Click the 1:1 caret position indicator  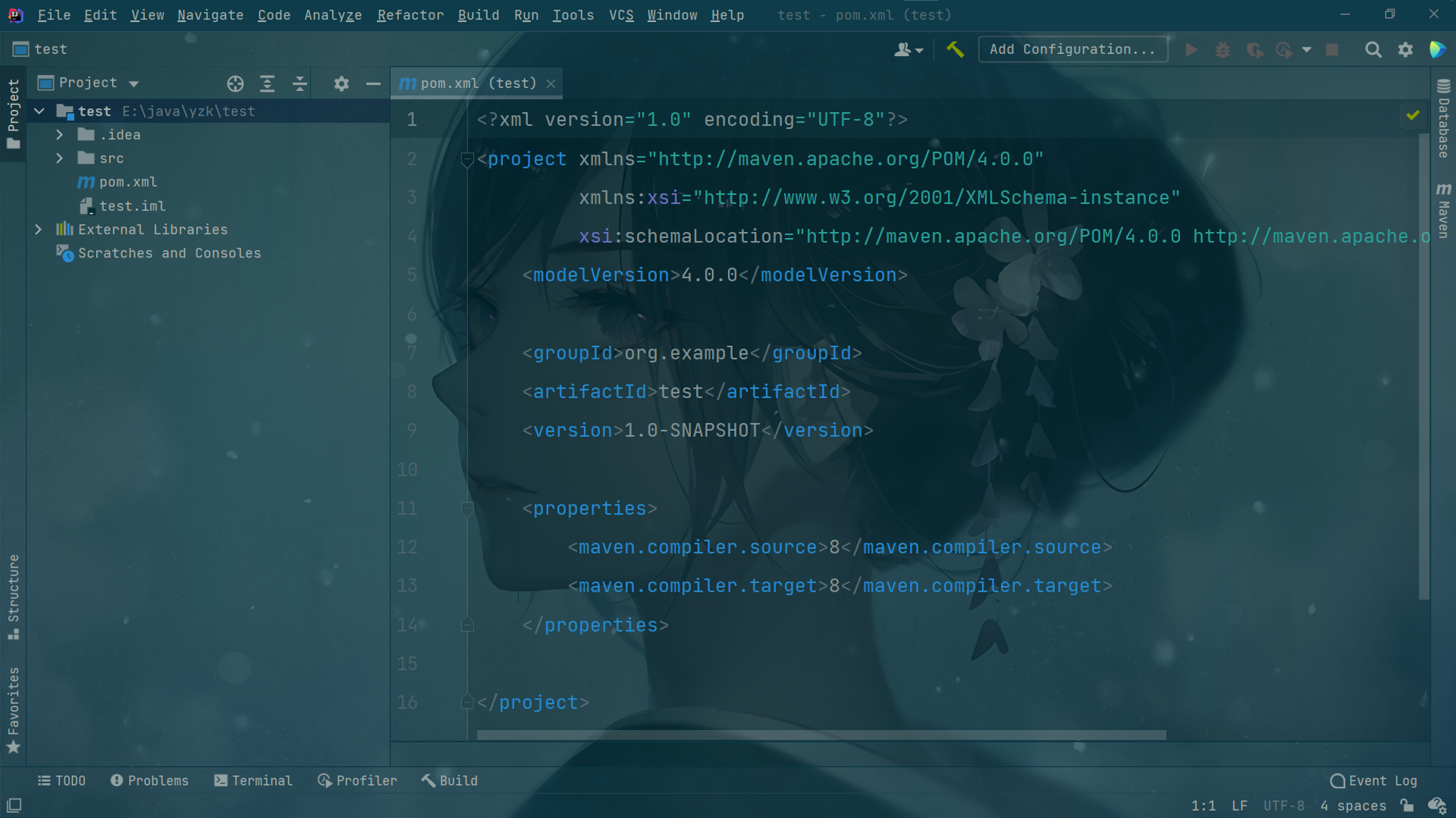pyautogui.click(x=1203, y=806)
